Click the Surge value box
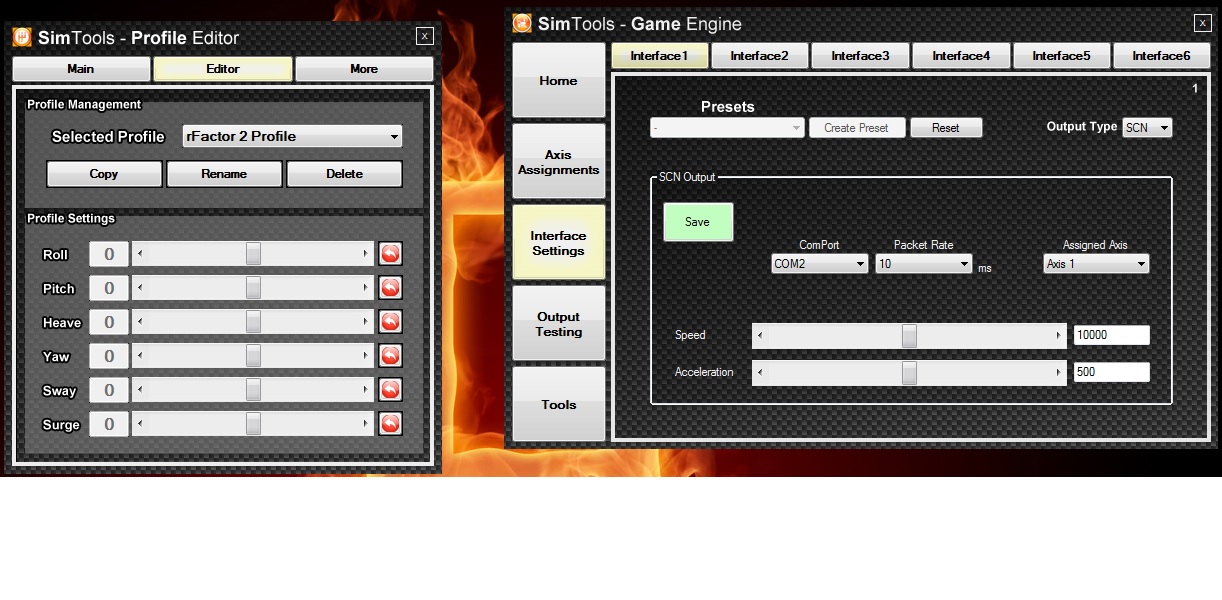This screenshot has width=1222, height=600. tap(109, 424)
